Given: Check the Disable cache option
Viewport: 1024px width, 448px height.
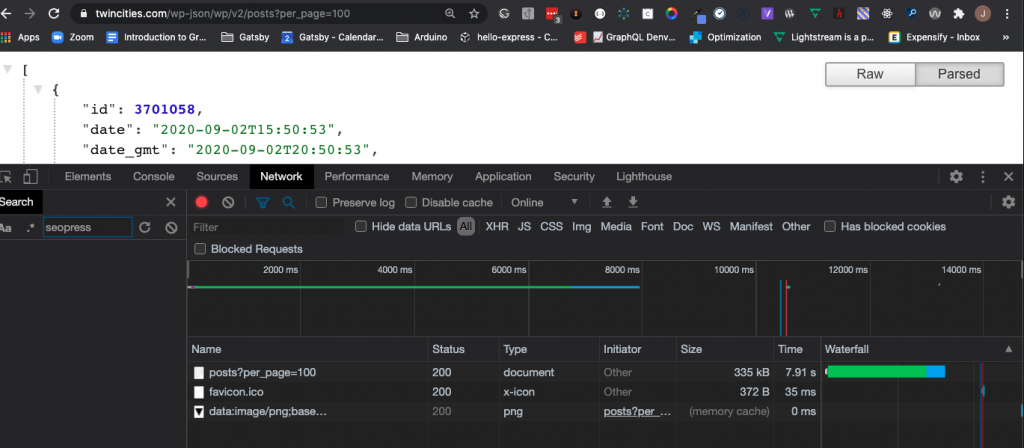Looking at the screenshot, I should tap(411, 202).
